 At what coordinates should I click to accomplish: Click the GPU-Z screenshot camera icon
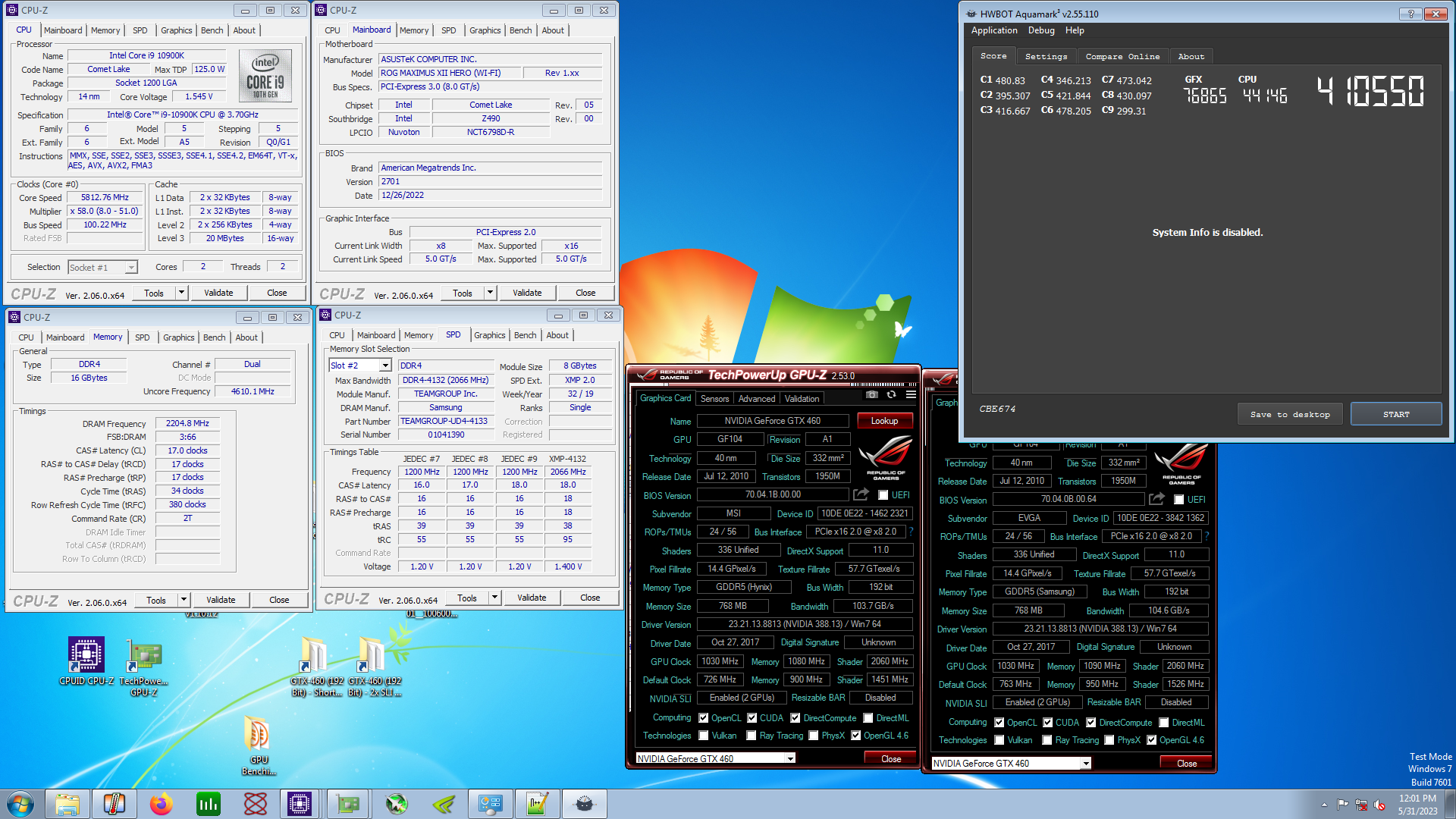(x=872, y=394)
